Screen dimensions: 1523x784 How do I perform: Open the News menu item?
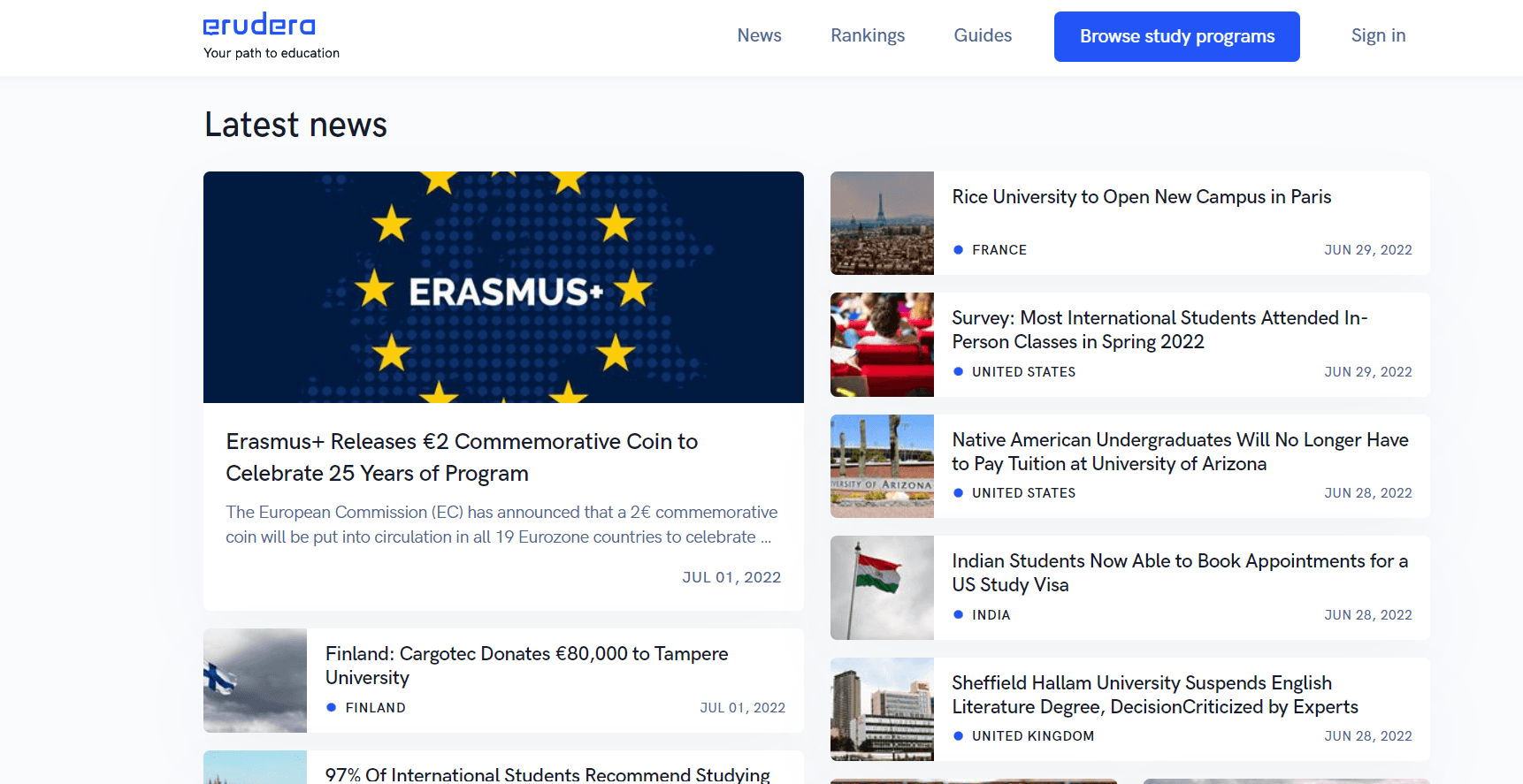(760, 35)
